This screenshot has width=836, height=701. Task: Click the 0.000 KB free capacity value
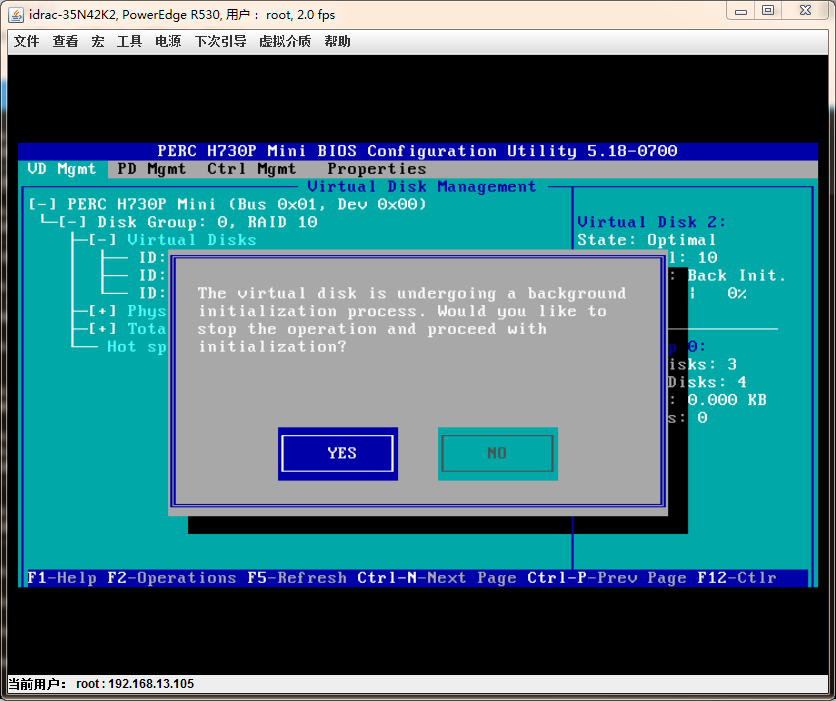[x=727, y=400]
